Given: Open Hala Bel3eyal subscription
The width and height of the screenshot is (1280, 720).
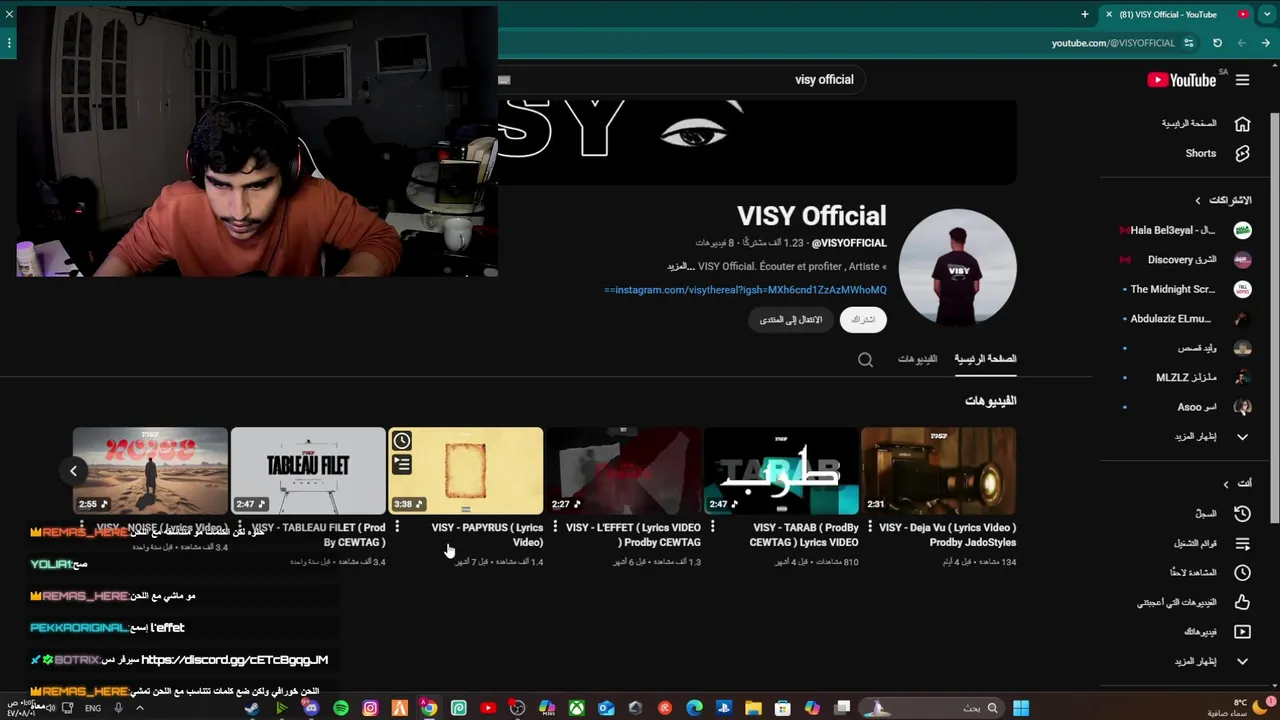Looking at the screenshot, I should (1186, 230).
